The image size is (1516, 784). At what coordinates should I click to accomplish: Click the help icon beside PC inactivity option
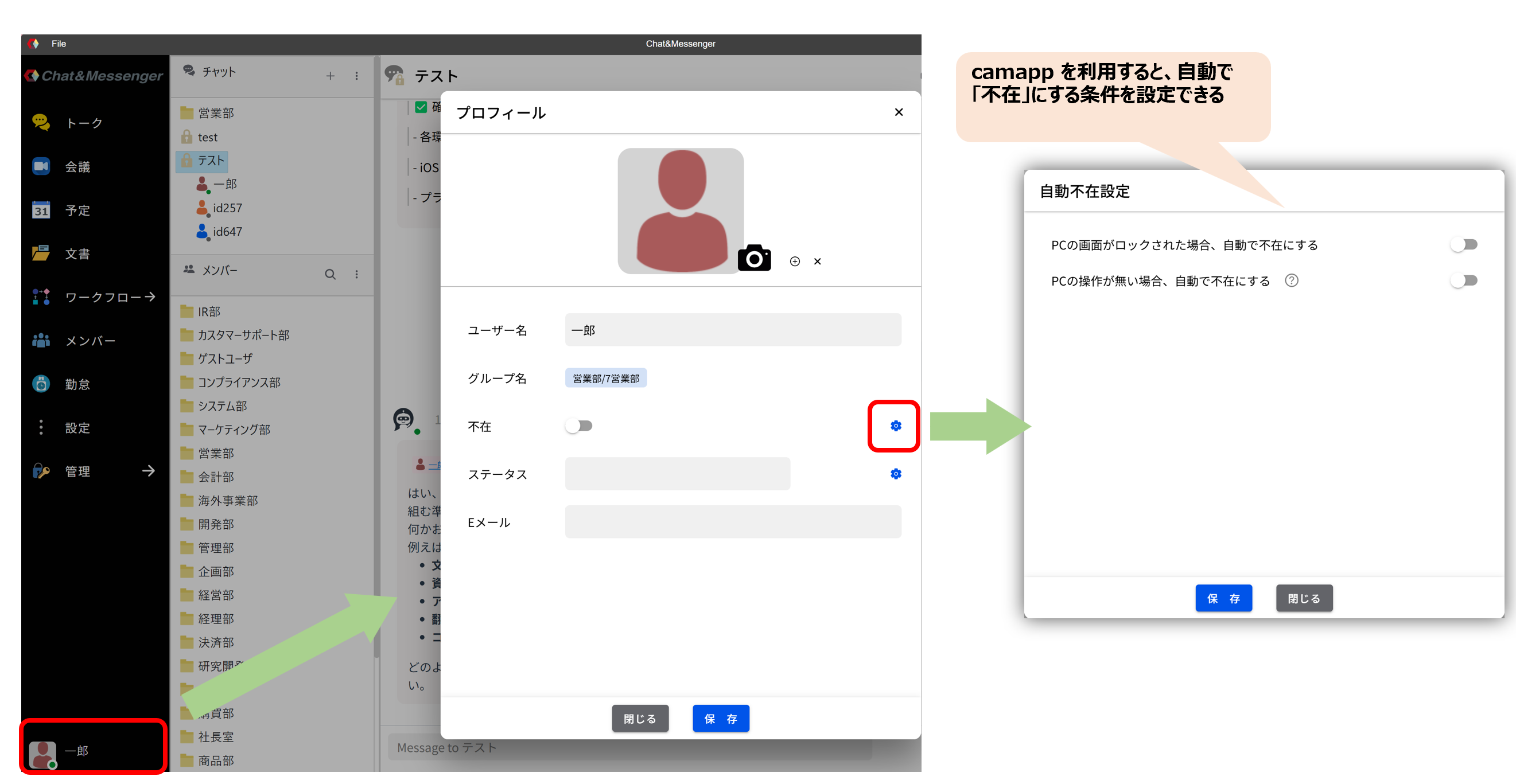1291,280
